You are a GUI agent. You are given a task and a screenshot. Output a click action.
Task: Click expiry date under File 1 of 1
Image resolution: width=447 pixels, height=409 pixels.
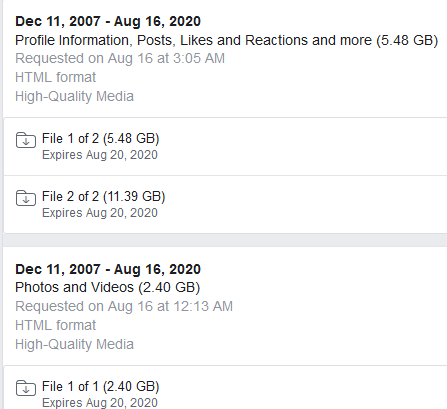100,403
